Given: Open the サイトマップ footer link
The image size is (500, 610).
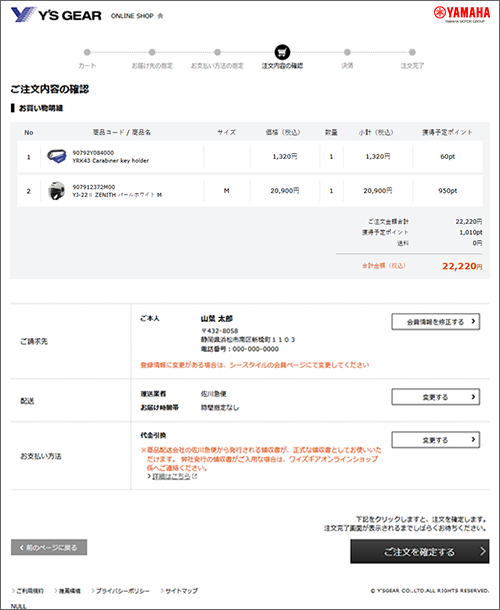Looking at the screenshot, I should point(181,591).
